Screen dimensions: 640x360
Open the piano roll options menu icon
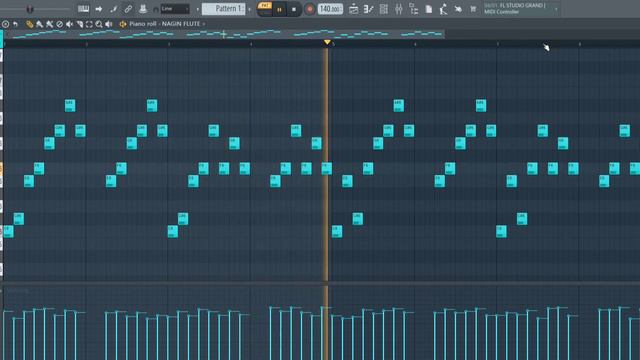click(5, 24)
